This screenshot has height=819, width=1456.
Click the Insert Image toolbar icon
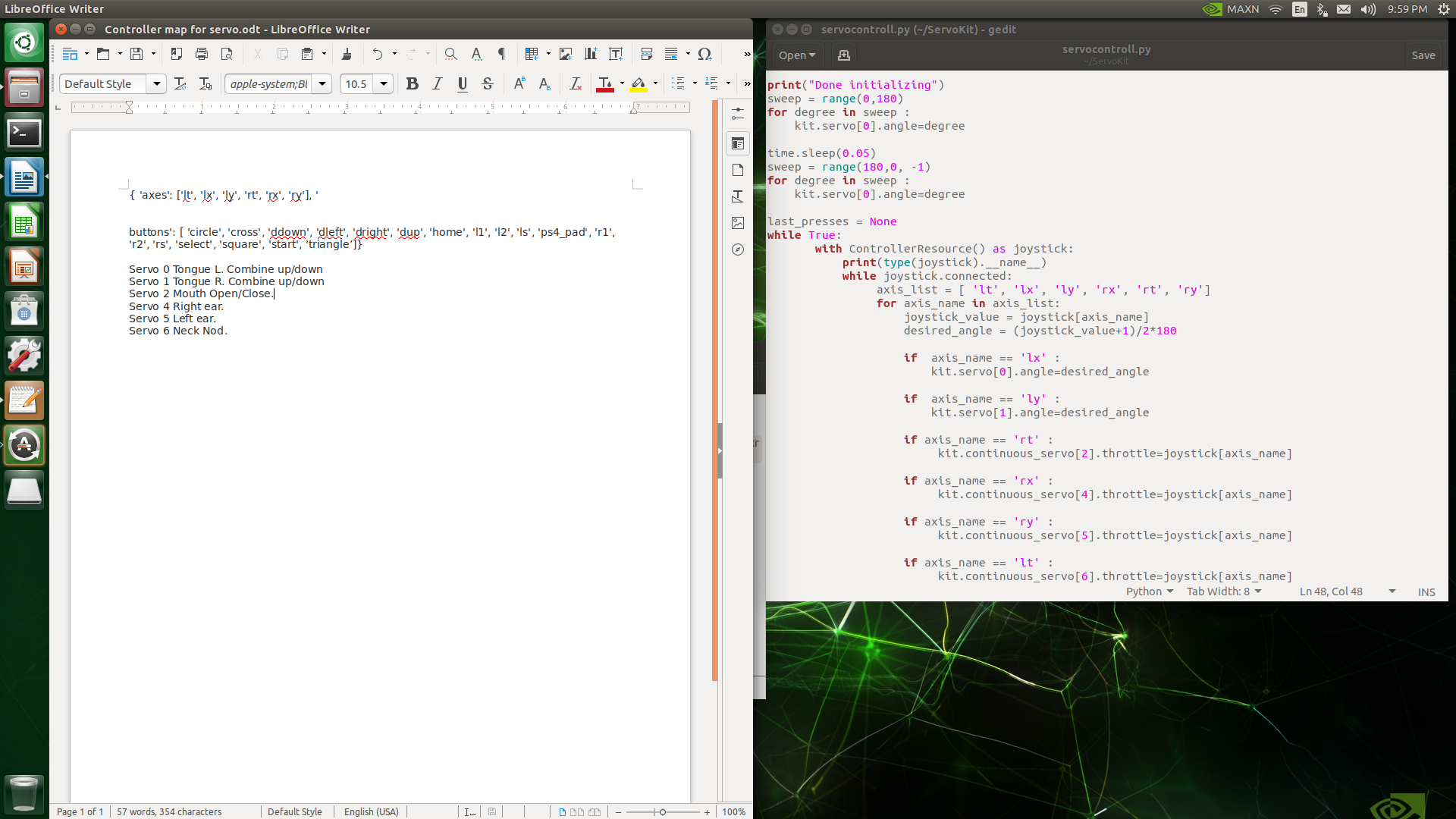pyautogui.click(x=566, y=54)
